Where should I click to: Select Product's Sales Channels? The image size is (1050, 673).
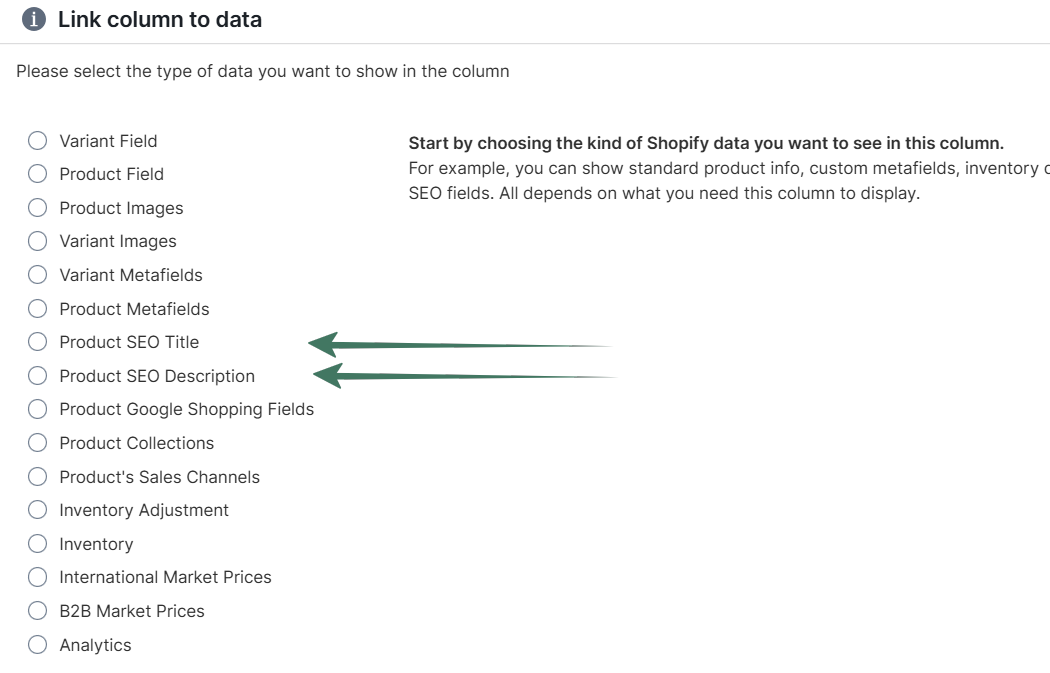[37, 476]
